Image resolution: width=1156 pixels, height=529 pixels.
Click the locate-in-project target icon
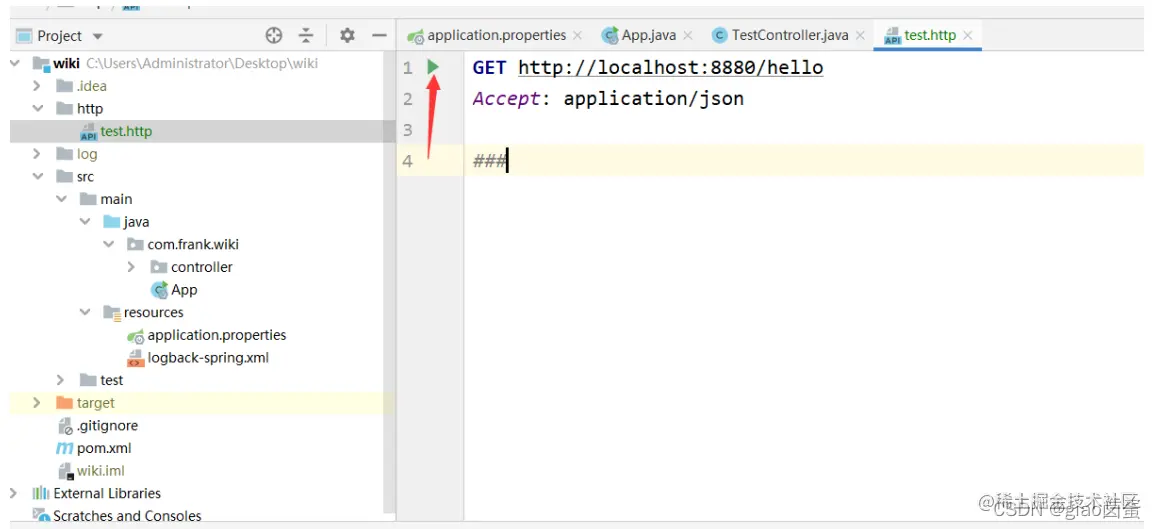(274, 35)
